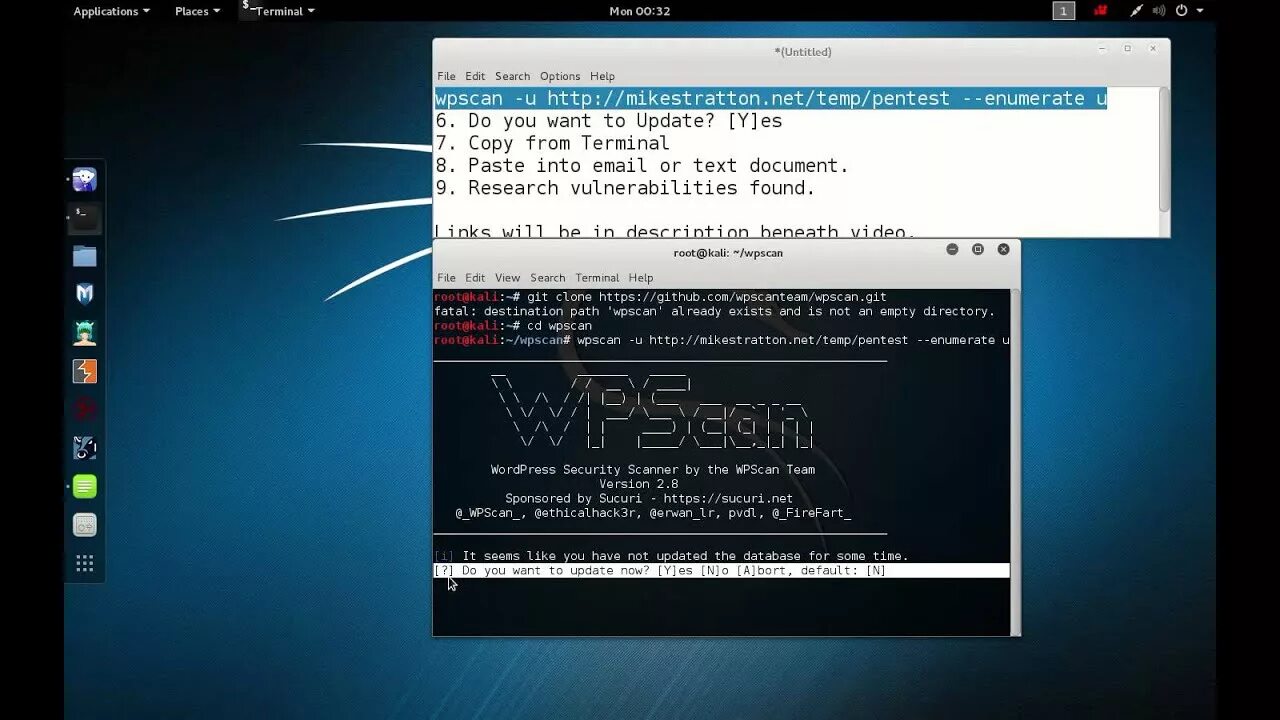Open network connection icon in top bar

tap(1136, 11)
